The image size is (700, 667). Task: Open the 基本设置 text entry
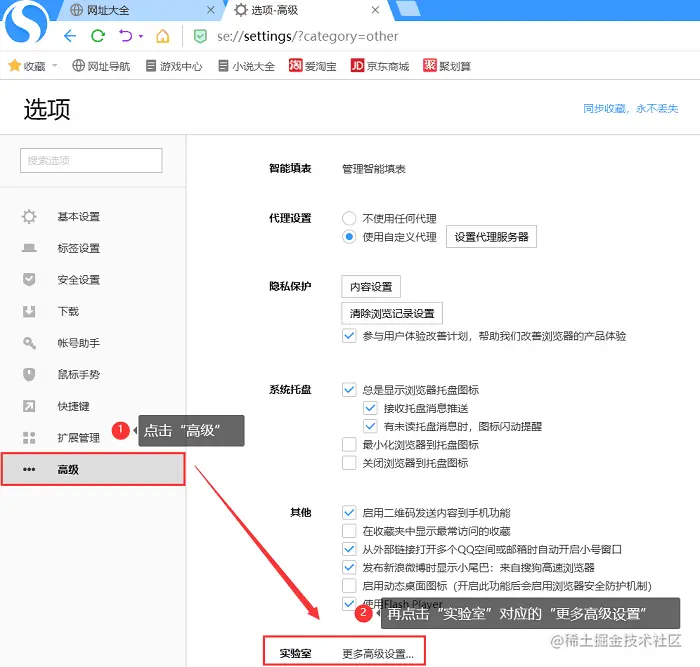coord(79,217)
